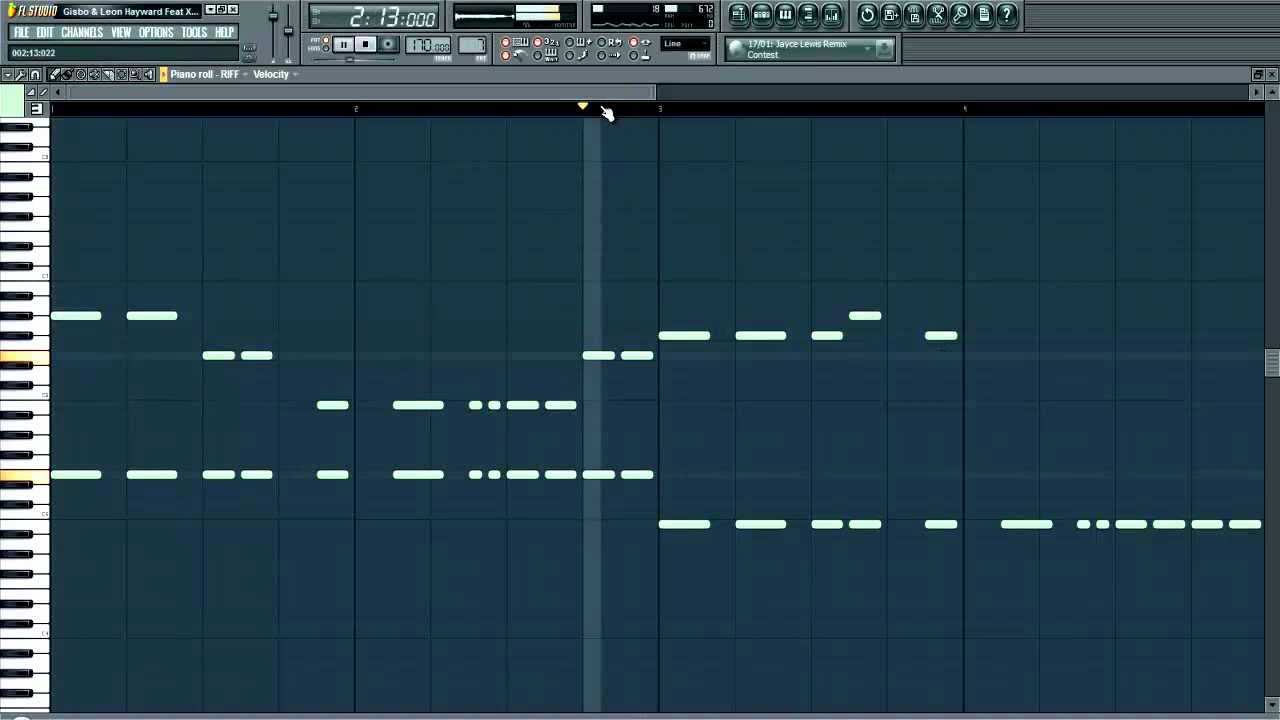The height and width of the screenshot is (720, 1280).
Task: Toggle the 3-2-1 countdown before recording
Action: pos(545,42)
